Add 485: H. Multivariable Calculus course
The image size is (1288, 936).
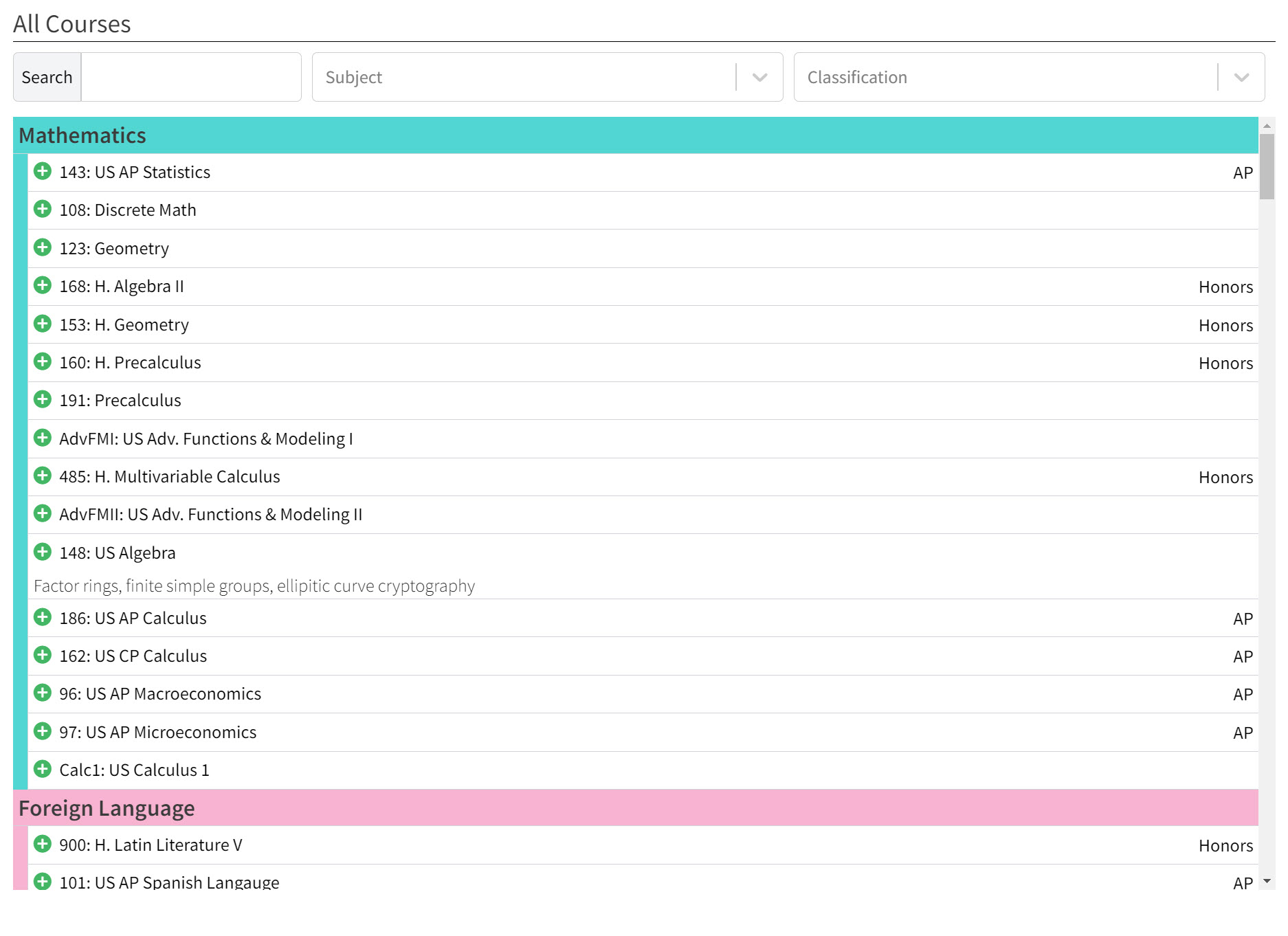(43, 476)
